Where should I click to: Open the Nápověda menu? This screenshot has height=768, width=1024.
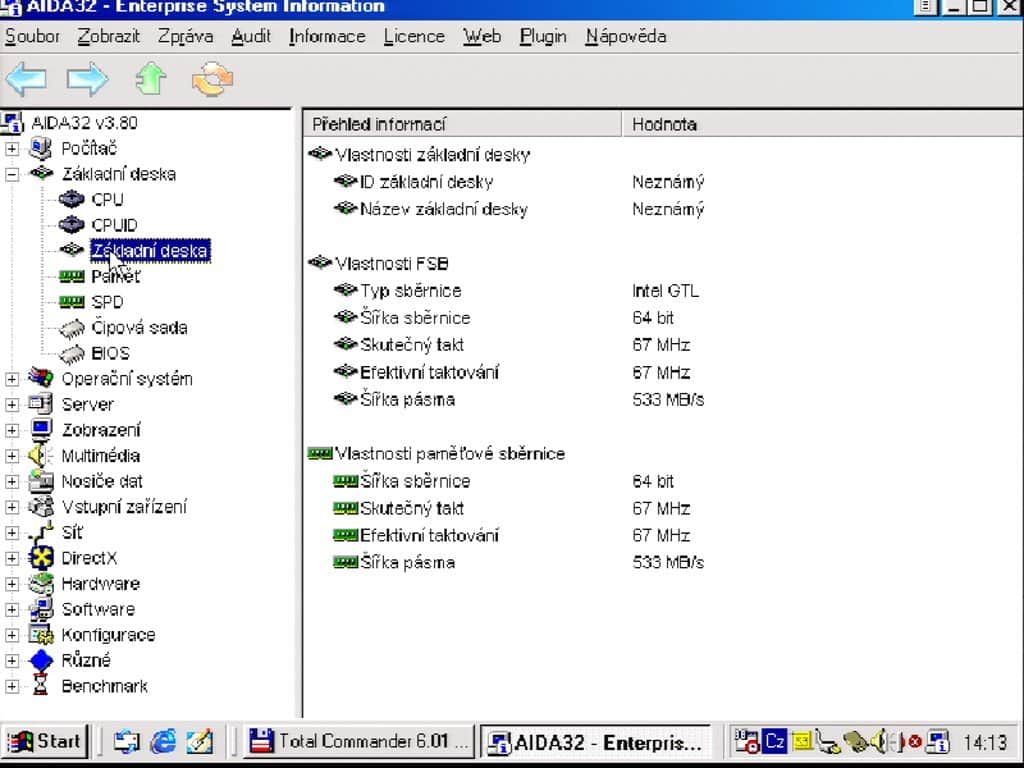(x=626, y=36)
